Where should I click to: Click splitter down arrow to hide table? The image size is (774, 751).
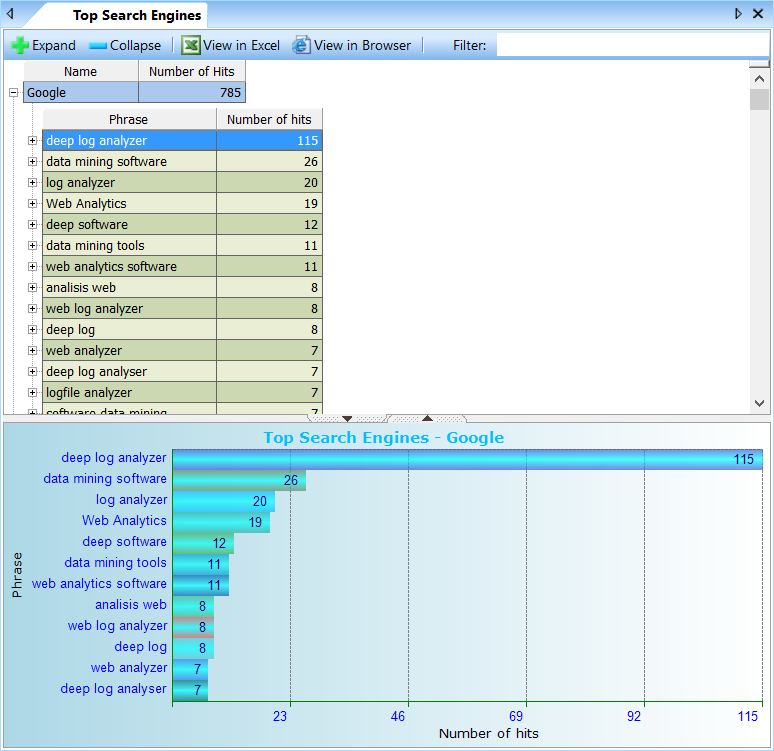tap(348, 419)
